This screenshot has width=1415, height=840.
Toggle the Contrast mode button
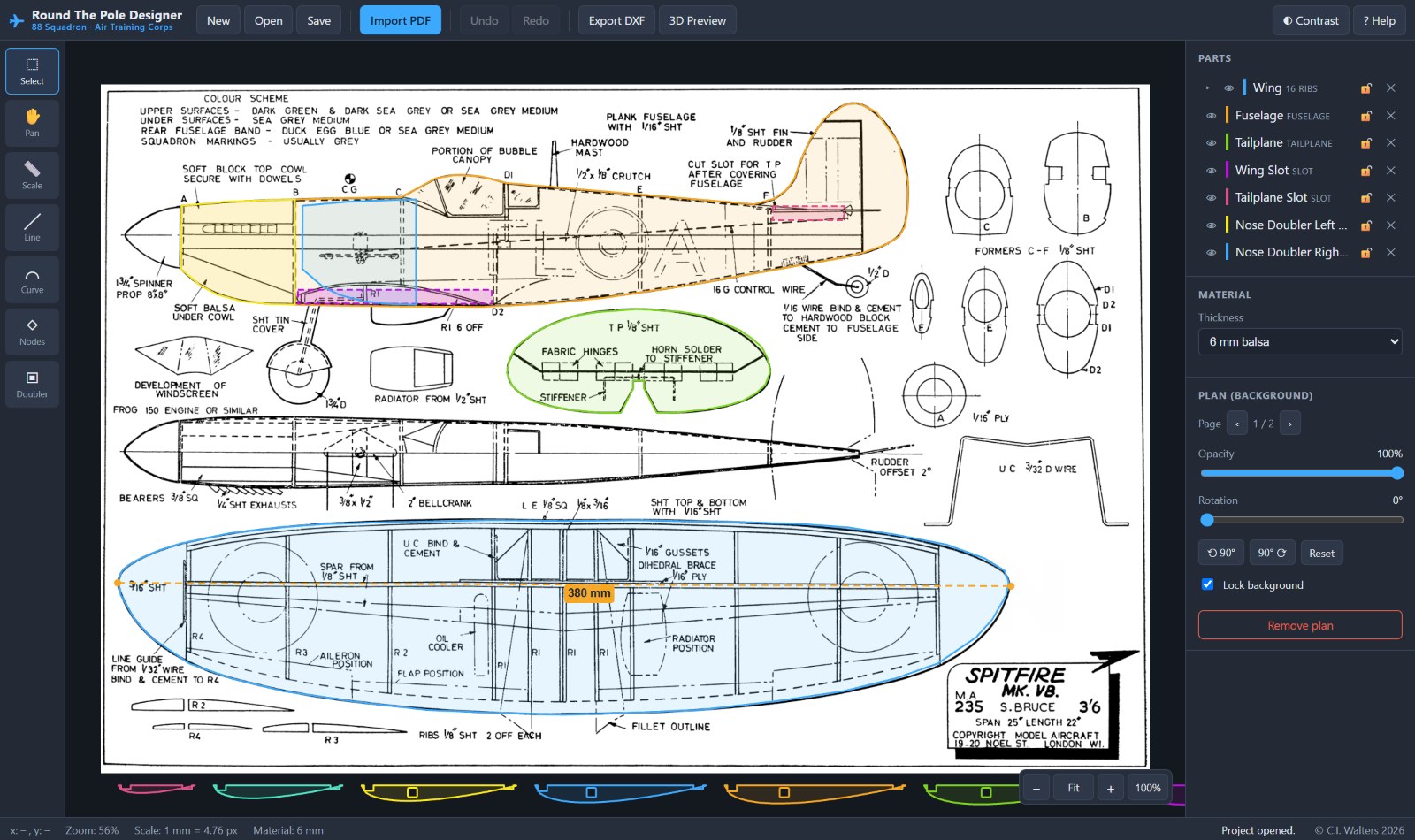[1311, 20]
